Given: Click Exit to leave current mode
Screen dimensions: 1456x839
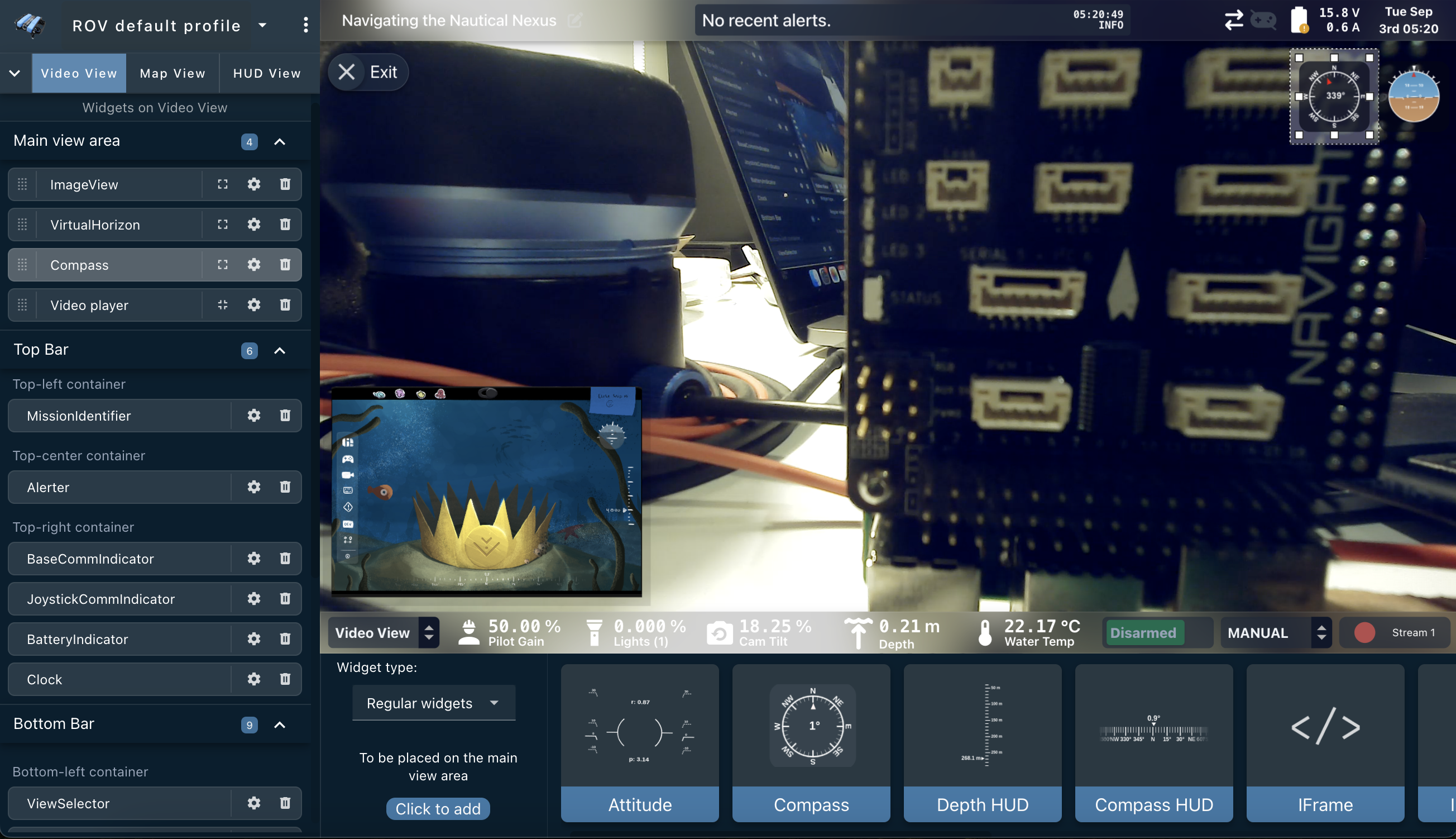Looking at the screenshot, I should pyautogui.click(x=370, y=71).
